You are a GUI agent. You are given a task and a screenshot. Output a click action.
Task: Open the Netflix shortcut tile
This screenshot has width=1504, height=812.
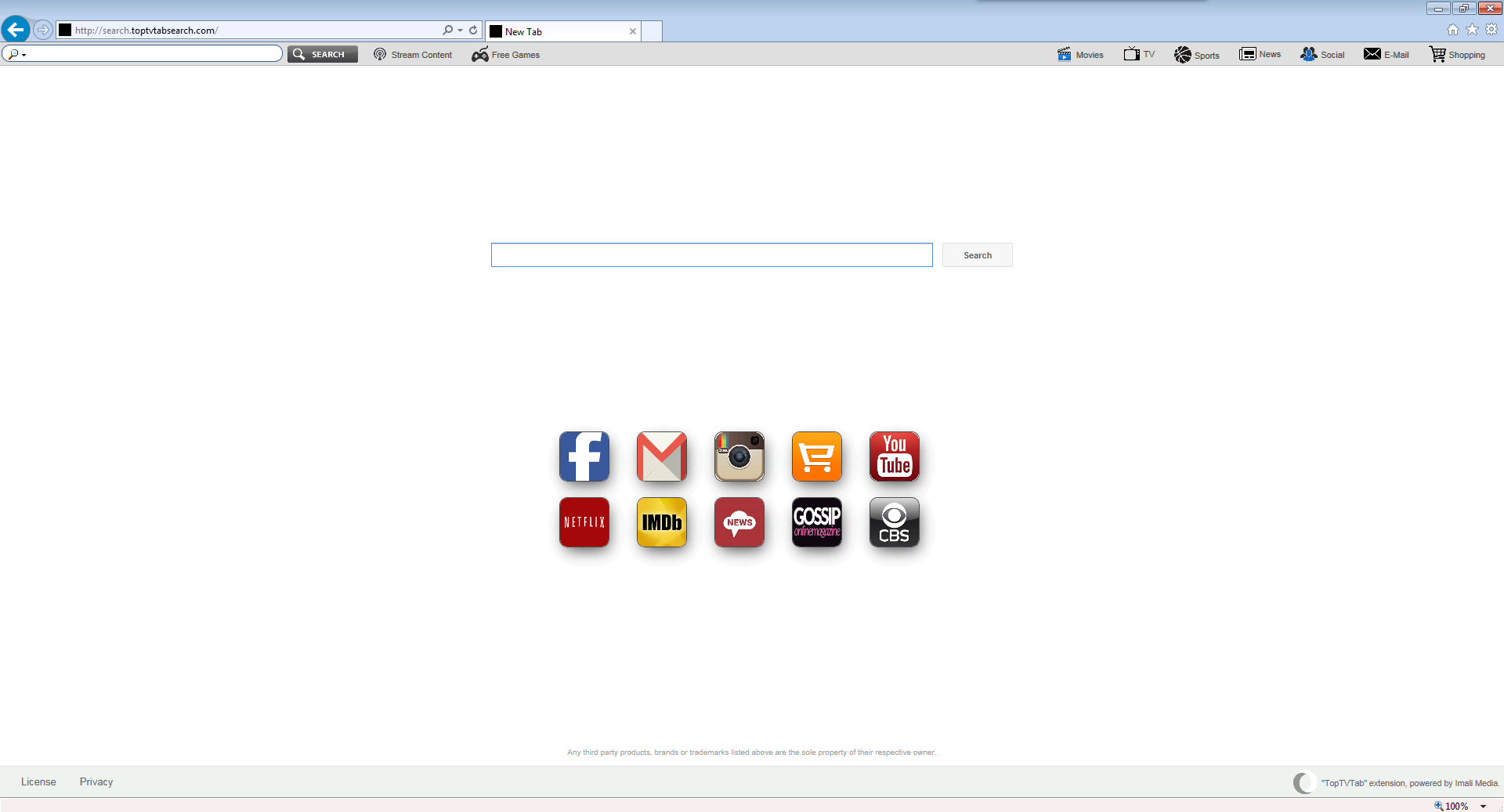[584, 522]
